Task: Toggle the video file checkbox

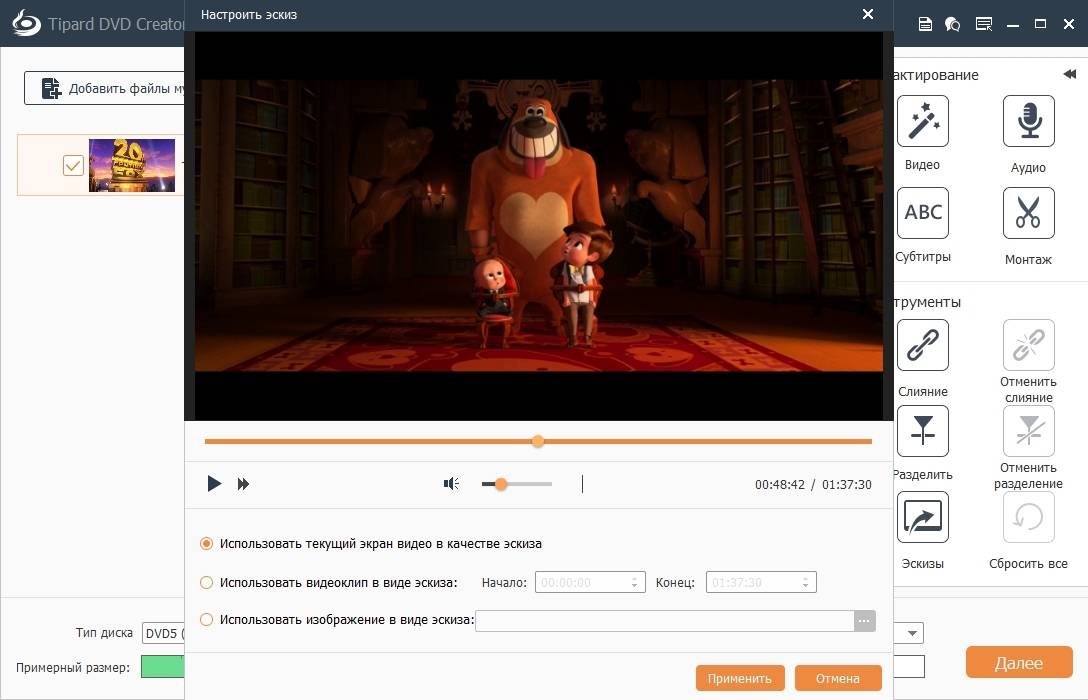Action: 73,165
